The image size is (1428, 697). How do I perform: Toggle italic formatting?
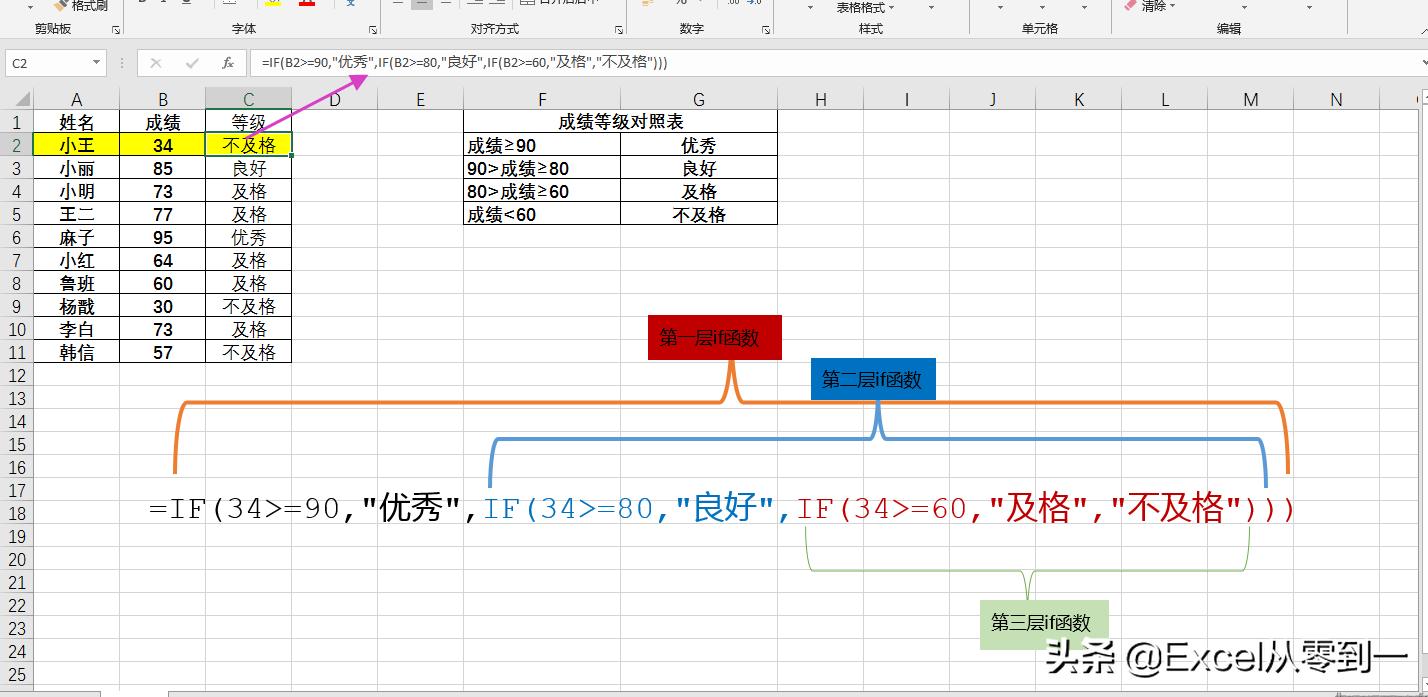tap(163, 3)
